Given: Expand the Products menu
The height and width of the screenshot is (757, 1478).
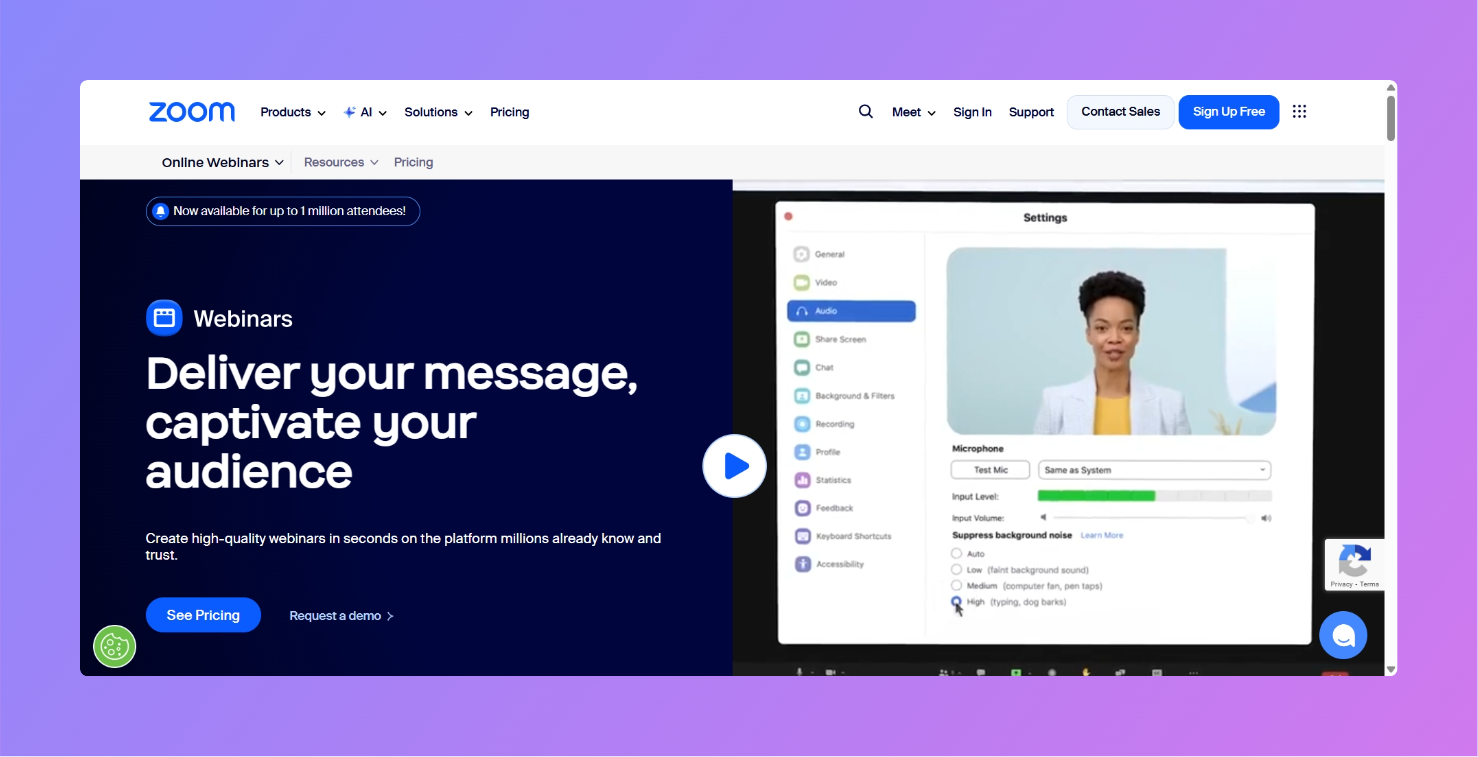Looking at the screenshot, I should pos(293,112).
